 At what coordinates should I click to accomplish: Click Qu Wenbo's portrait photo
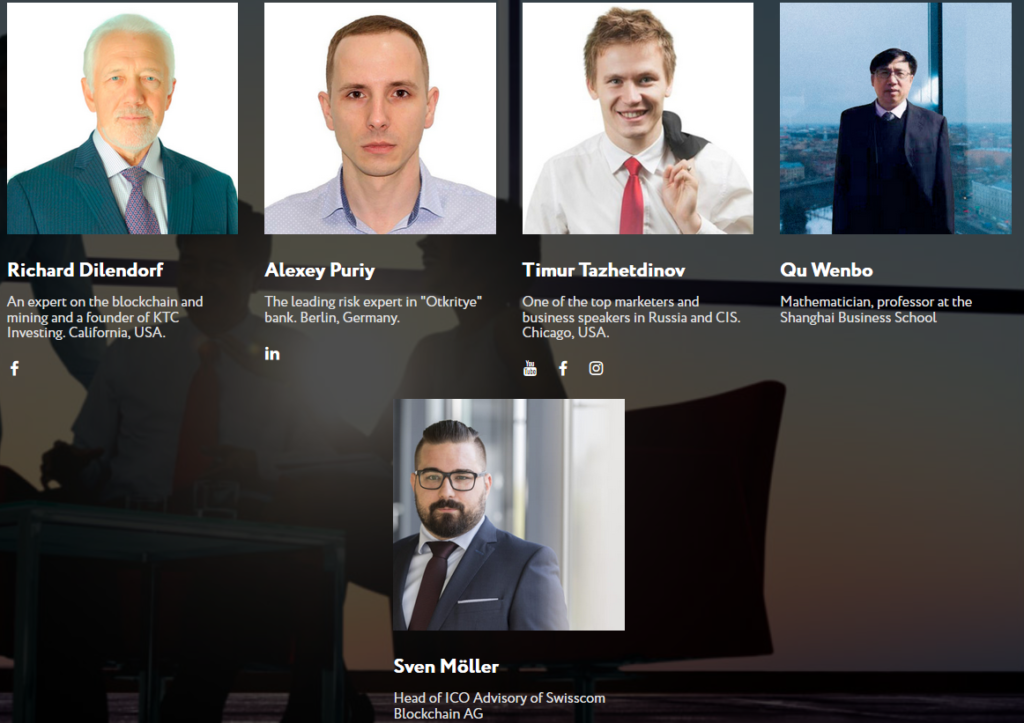coord(895,118)
